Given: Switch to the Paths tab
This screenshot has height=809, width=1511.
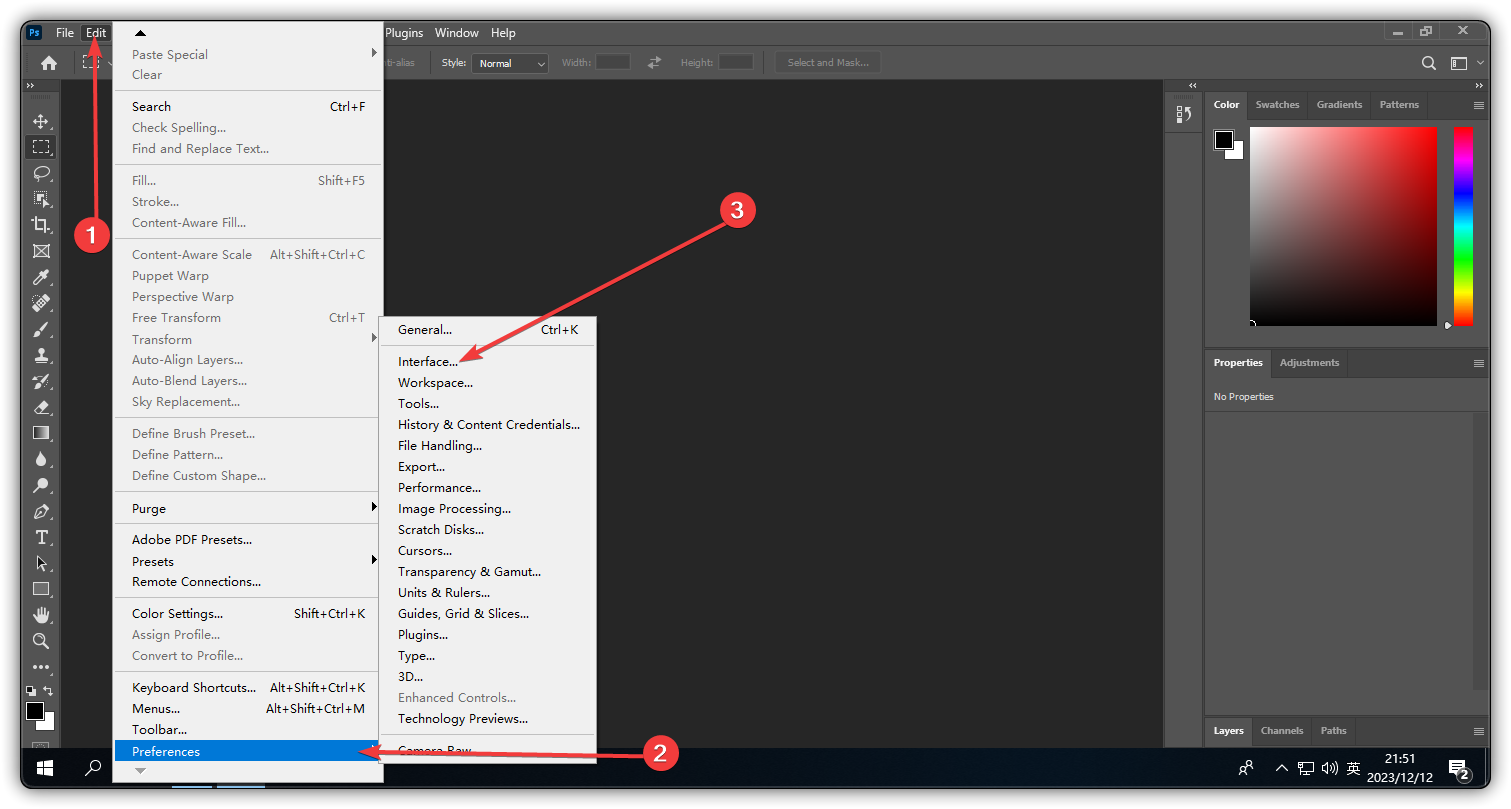Looking at the screenshot, I should point(1333,731).
